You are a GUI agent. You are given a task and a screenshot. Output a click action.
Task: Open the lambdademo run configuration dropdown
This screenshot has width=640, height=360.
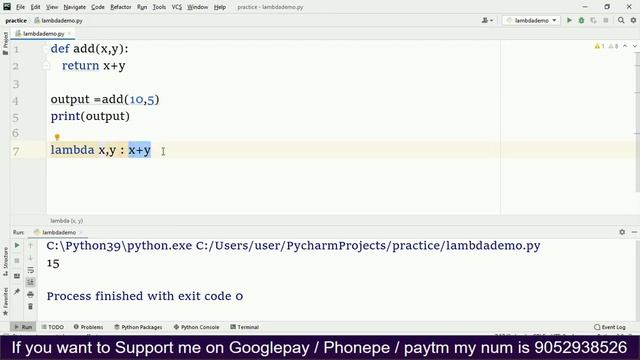[x=531, y=20]
